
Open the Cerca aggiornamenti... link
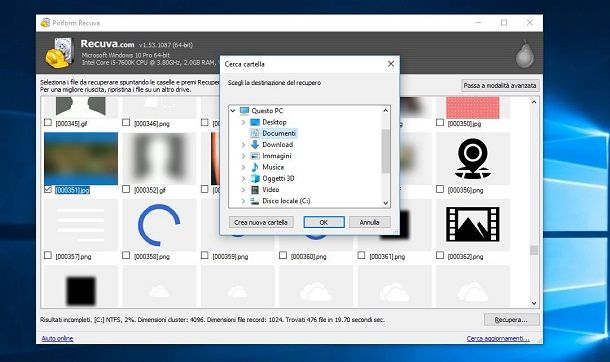(x=498, y=338)
